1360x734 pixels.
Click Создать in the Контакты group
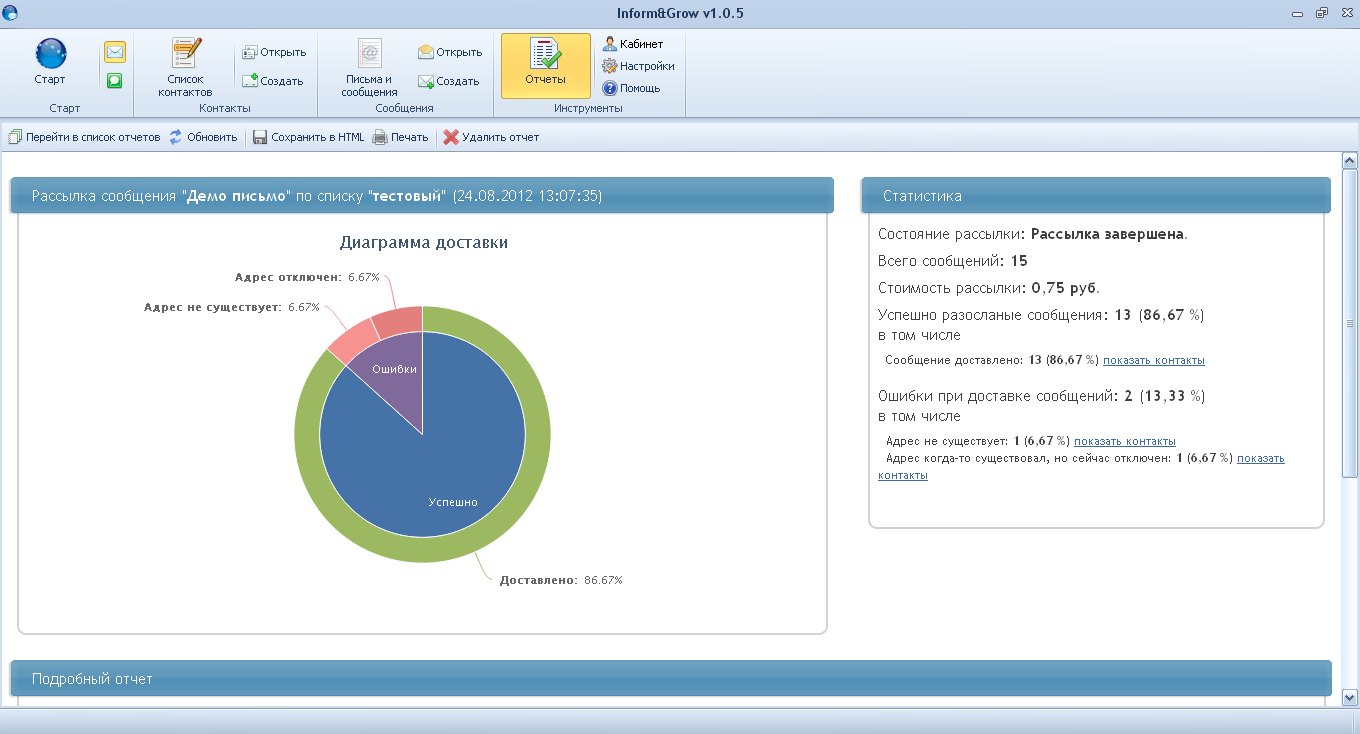coord(273,81)
